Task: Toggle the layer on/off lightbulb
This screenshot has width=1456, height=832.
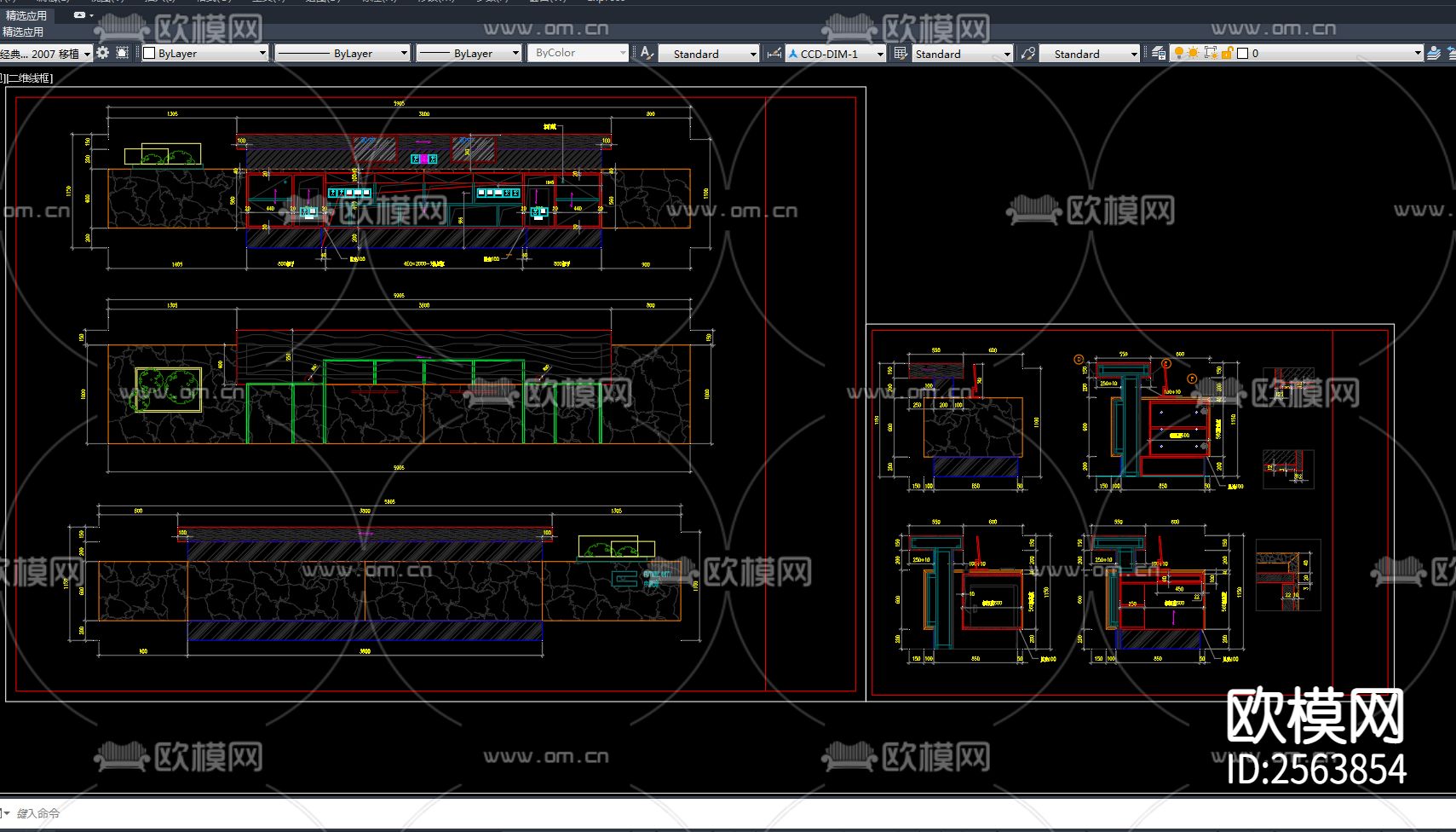Action: pos(1179,53)
